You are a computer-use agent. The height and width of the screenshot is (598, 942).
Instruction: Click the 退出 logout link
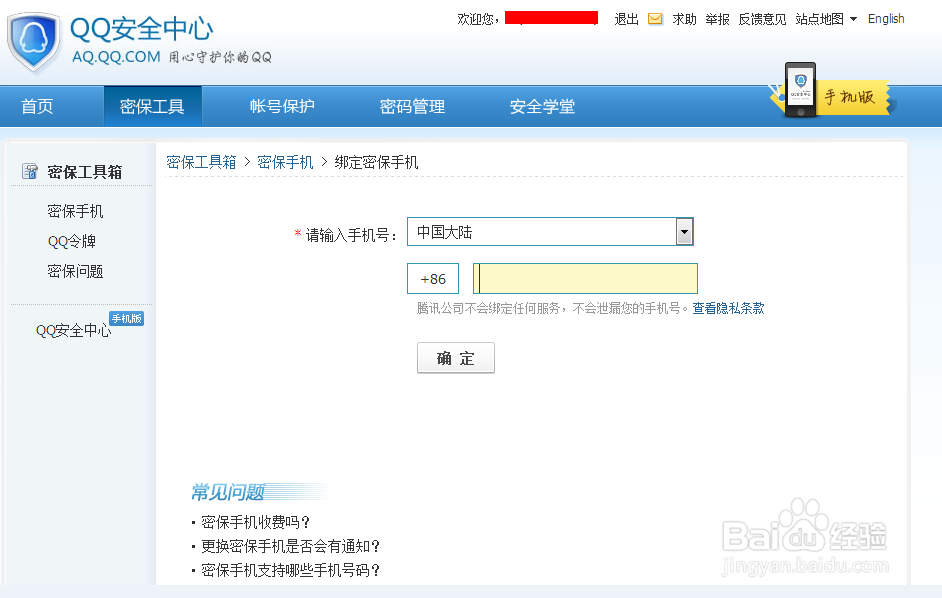tap(627, 19)
